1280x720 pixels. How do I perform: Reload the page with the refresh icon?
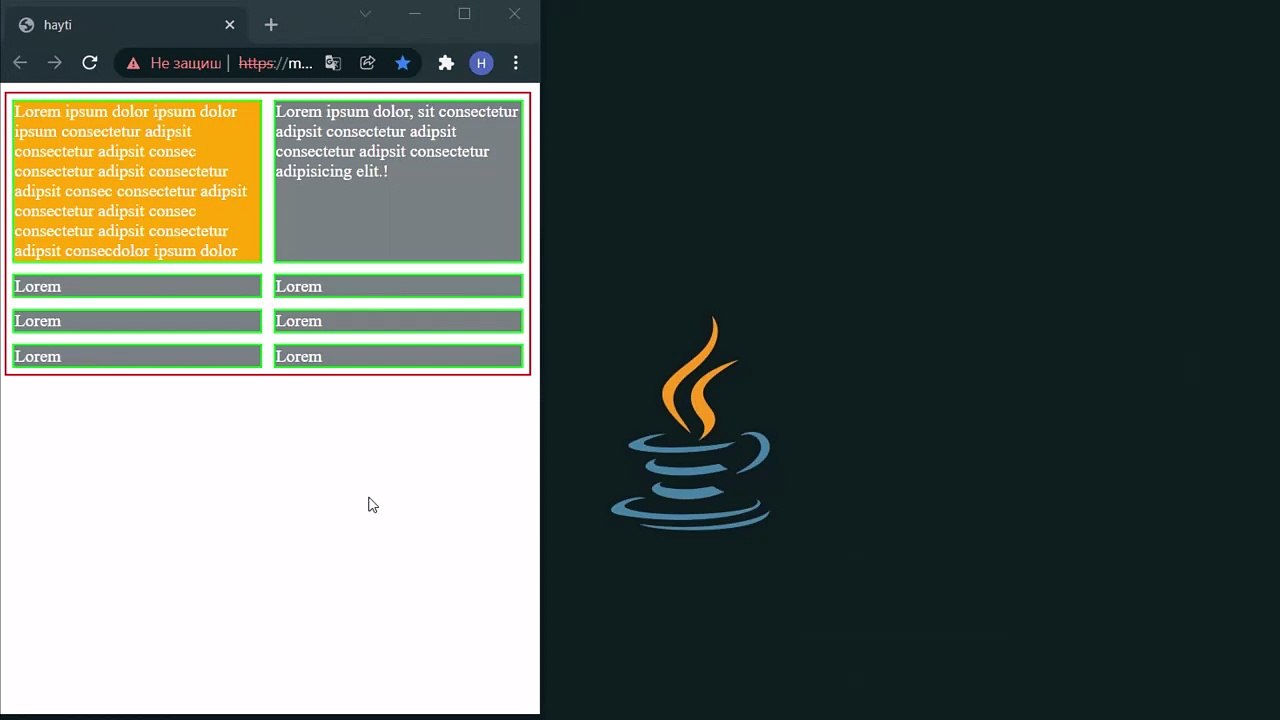pos(90,63)
